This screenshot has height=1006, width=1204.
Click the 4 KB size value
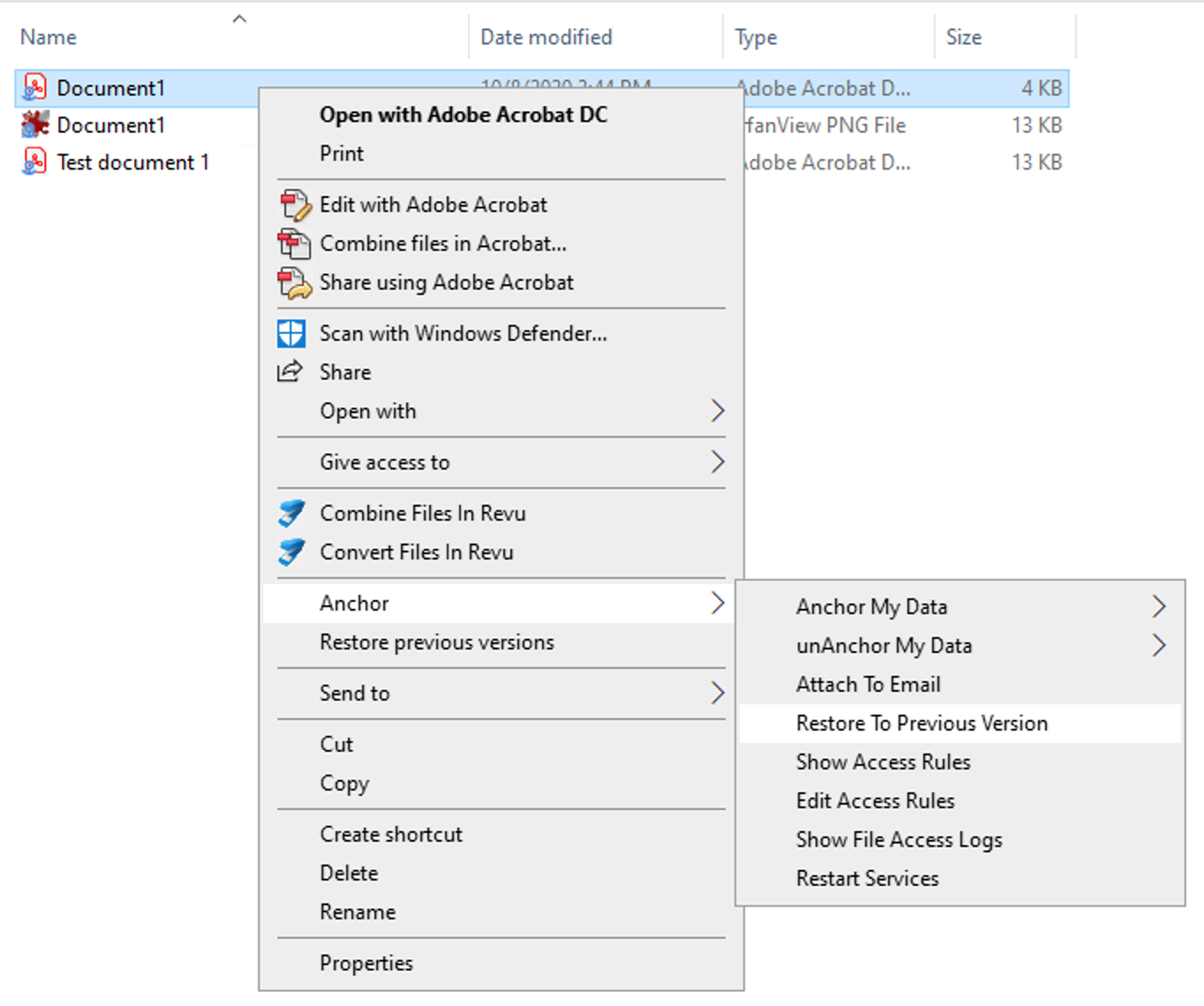point(1042,88)
